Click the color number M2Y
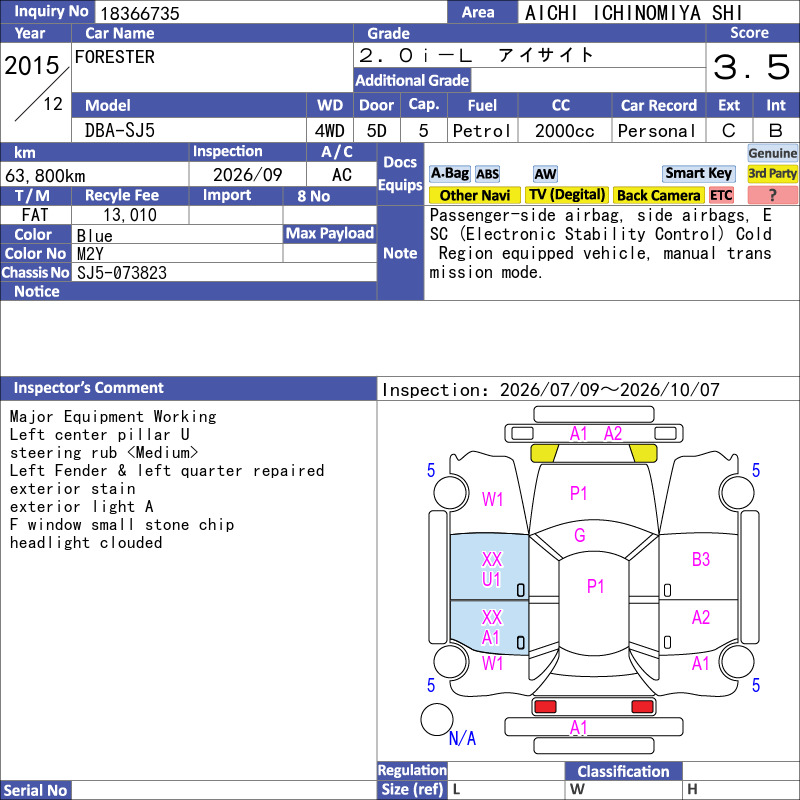The width and height of the screenshot is (800, 800). (90, 254)
